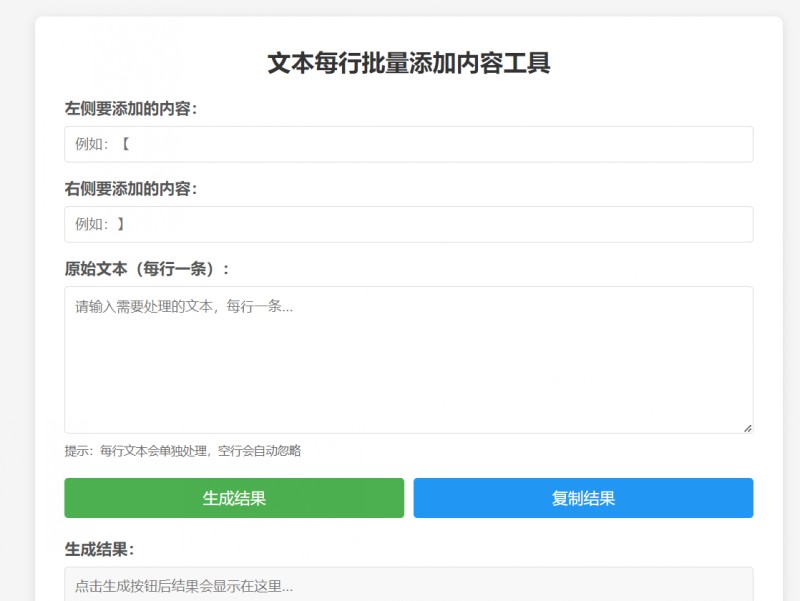Click the 点击生成按钮后结果会显示在这里 placeholder
Viewport: 800px width, 601px height.
click(x=184, y=585)
